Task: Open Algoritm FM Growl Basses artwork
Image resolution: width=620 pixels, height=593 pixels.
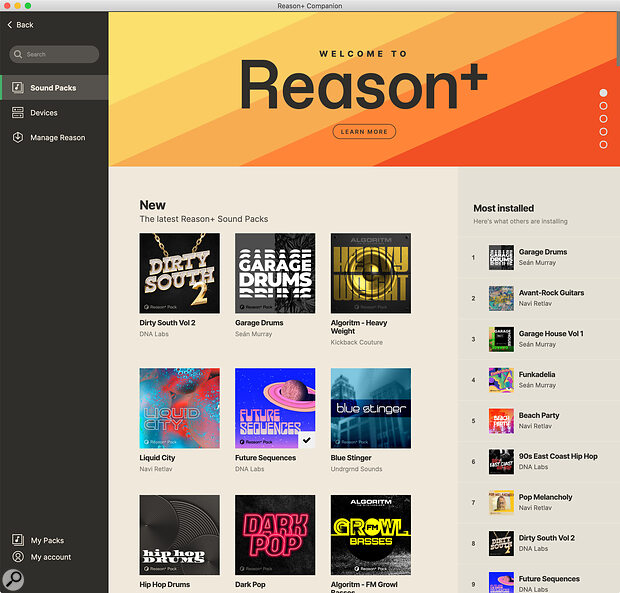Action: 371,535
